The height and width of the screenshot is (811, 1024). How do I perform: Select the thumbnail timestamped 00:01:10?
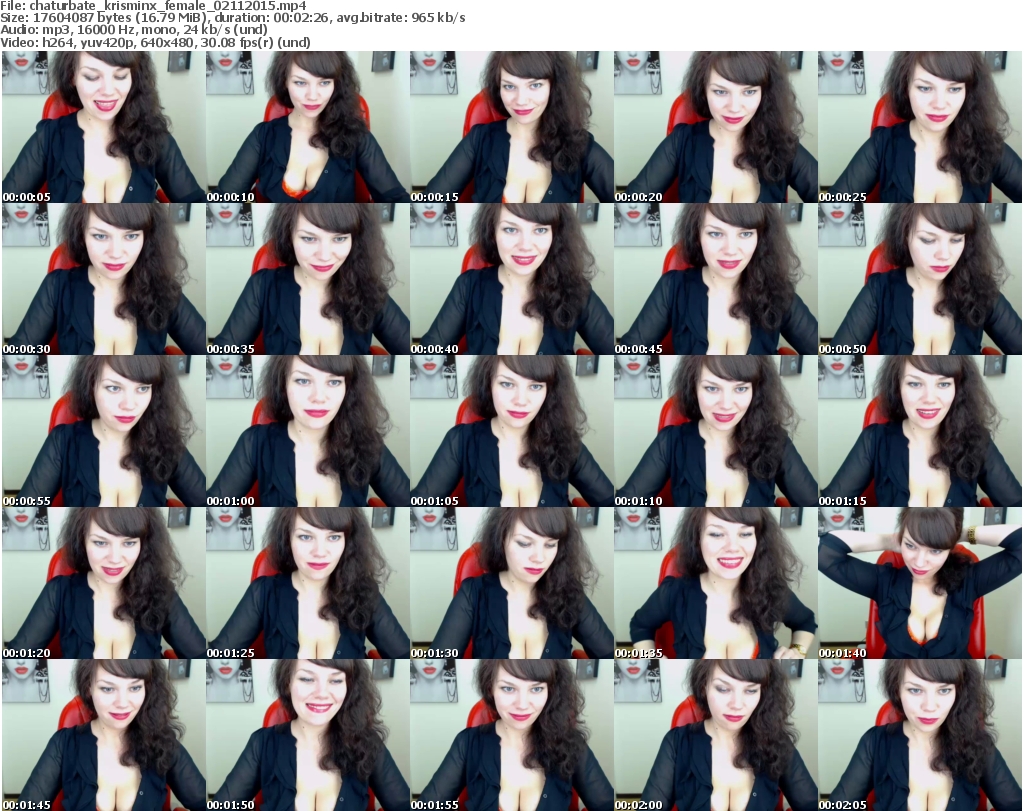click(716, 432)
